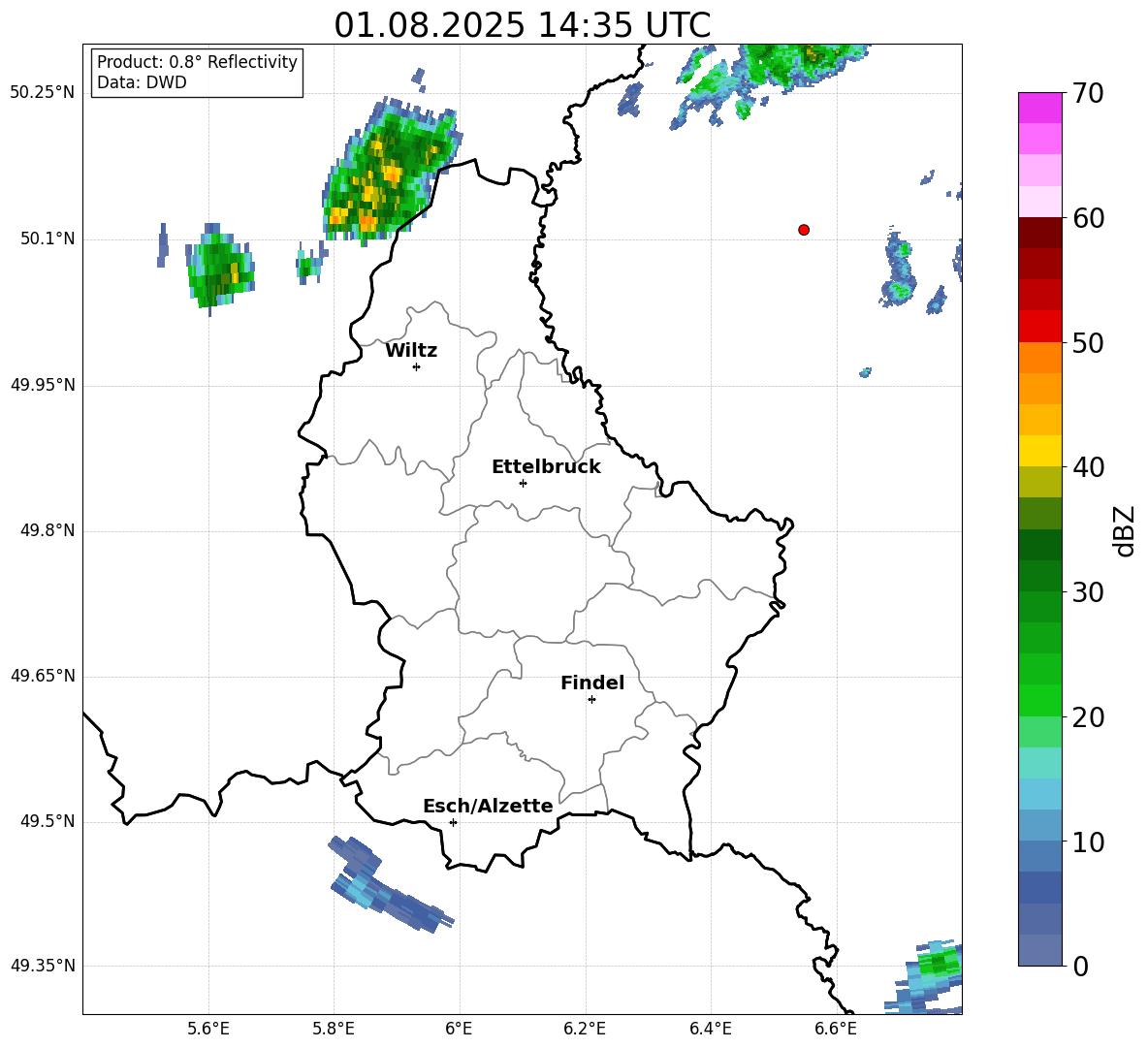Click latitude label 49.5°N
Screen dimensions: 1148x1048
point(48,821)
